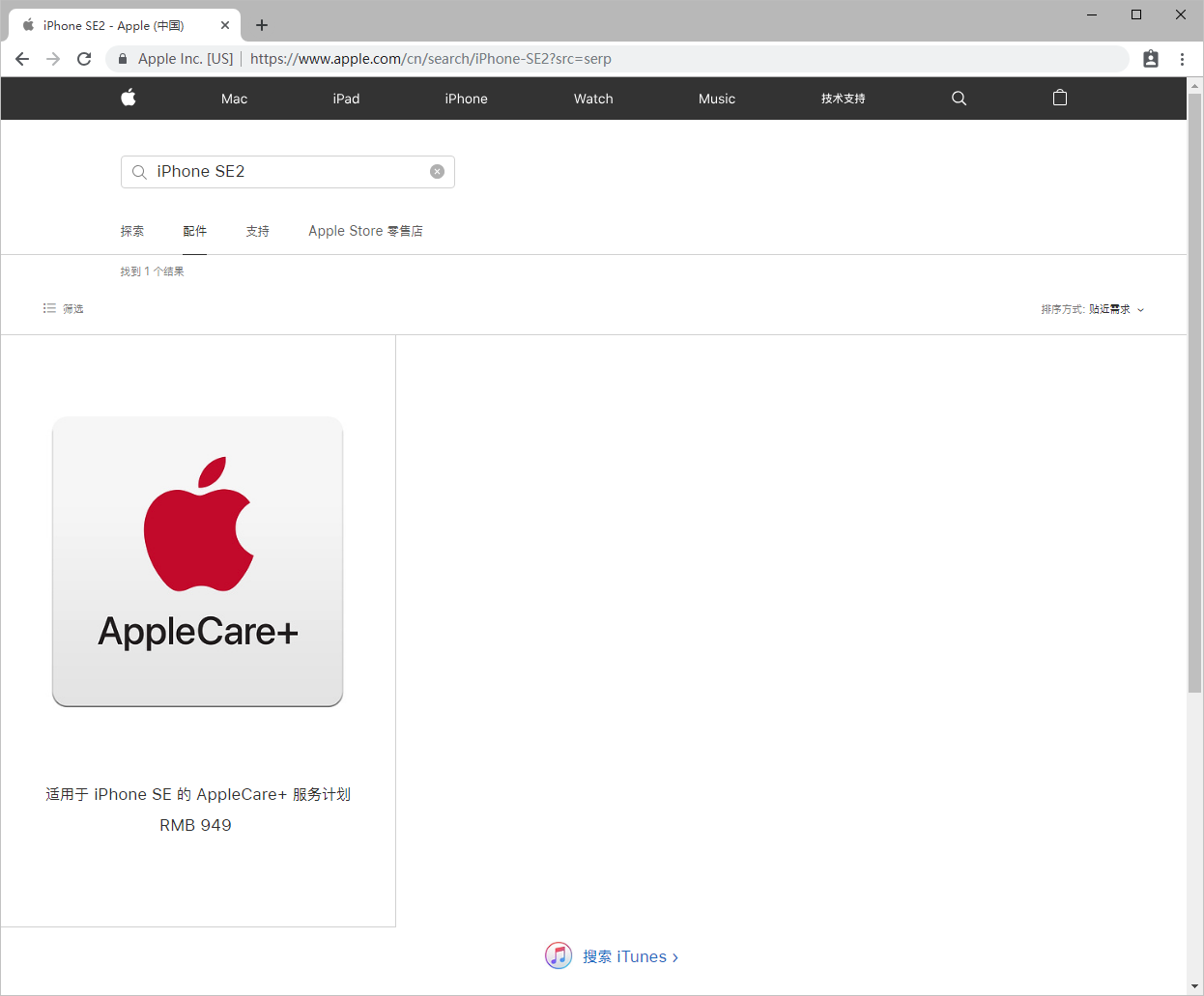Open the search icon in the top navigation
Screen dimensions: 1204x996
pos(959,98)
